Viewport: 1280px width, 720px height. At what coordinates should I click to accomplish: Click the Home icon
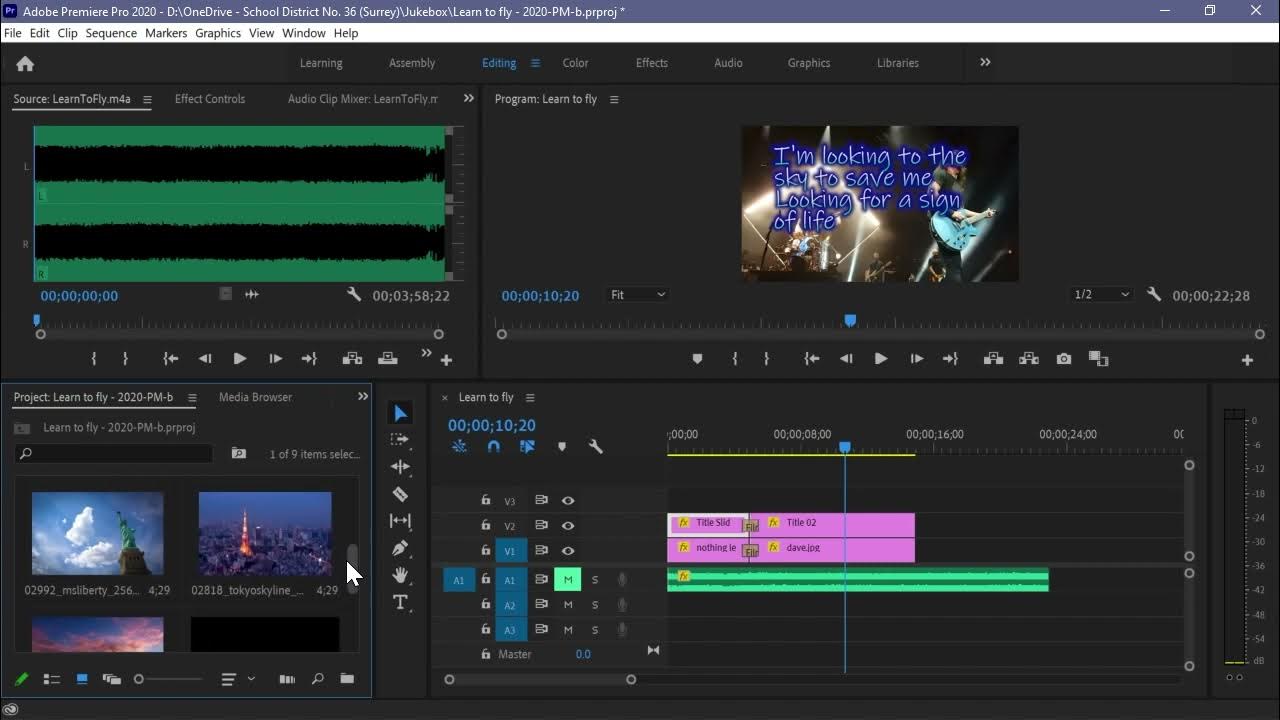point(25,63)
